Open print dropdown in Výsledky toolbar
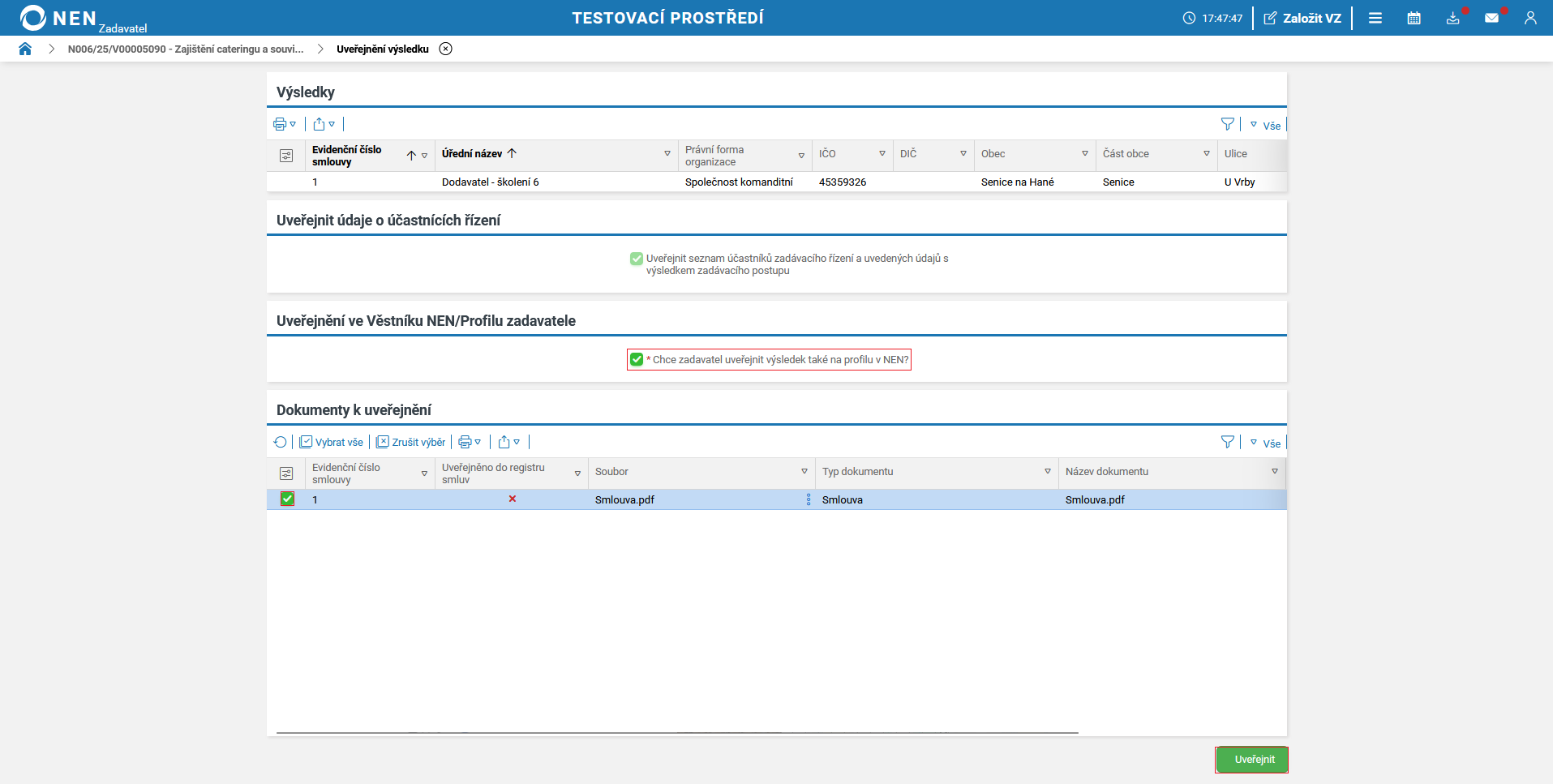 coord(284,124)
